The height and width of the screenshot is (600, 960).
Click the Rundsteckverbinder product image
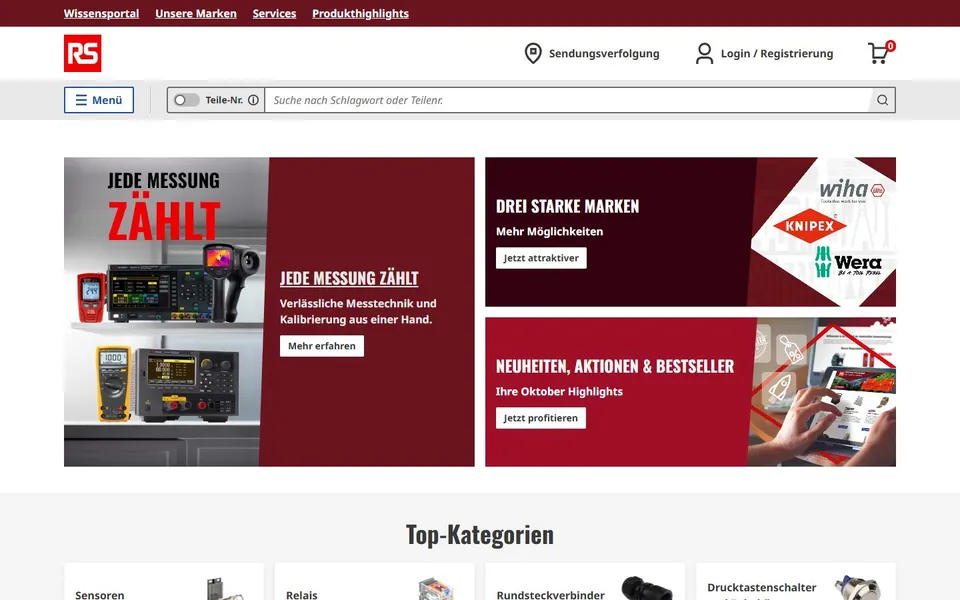click(647, 588)
